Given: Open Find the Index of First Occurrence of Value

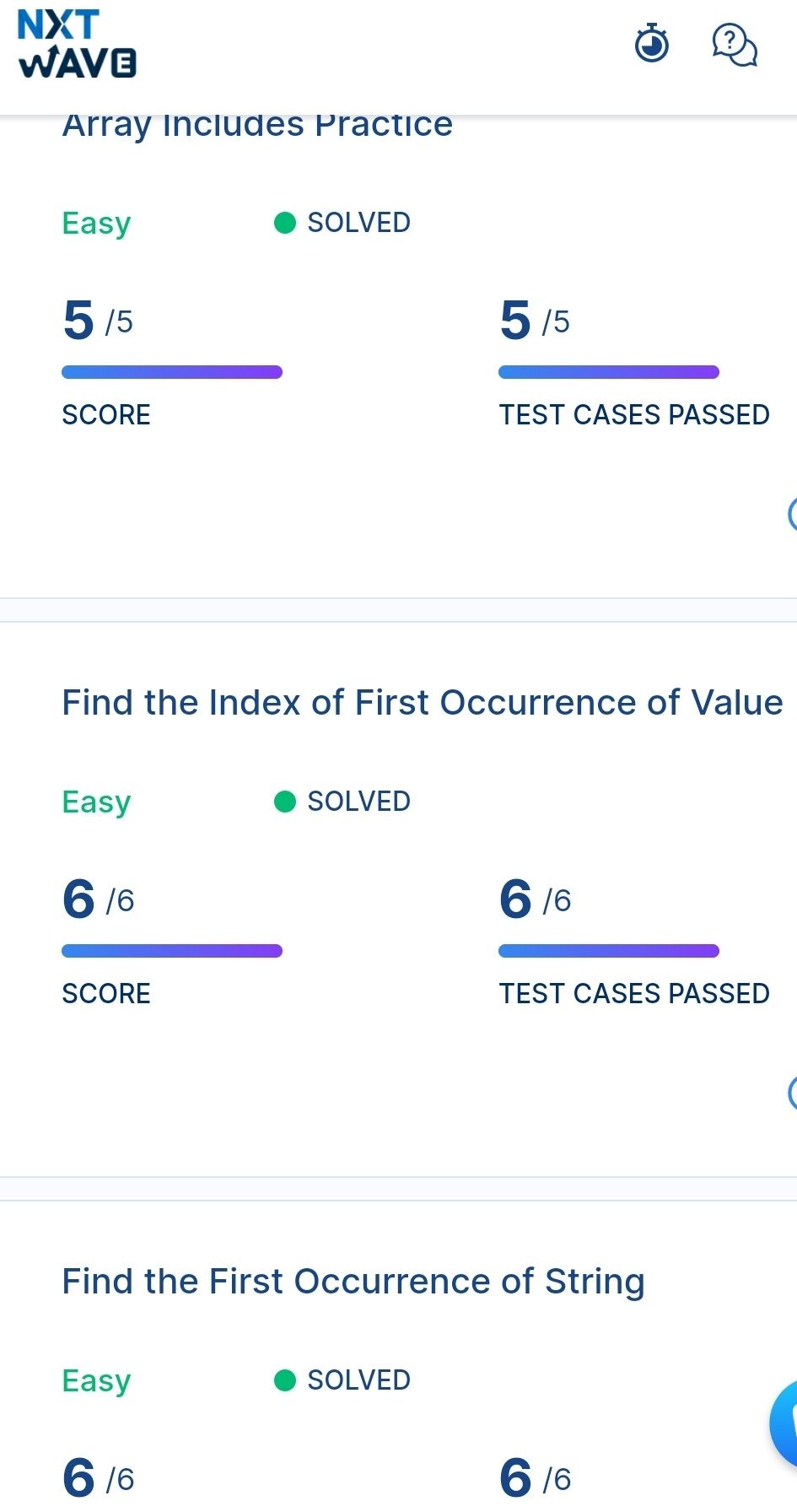Looking at the screenshot, I should click(x=423, y=702).
